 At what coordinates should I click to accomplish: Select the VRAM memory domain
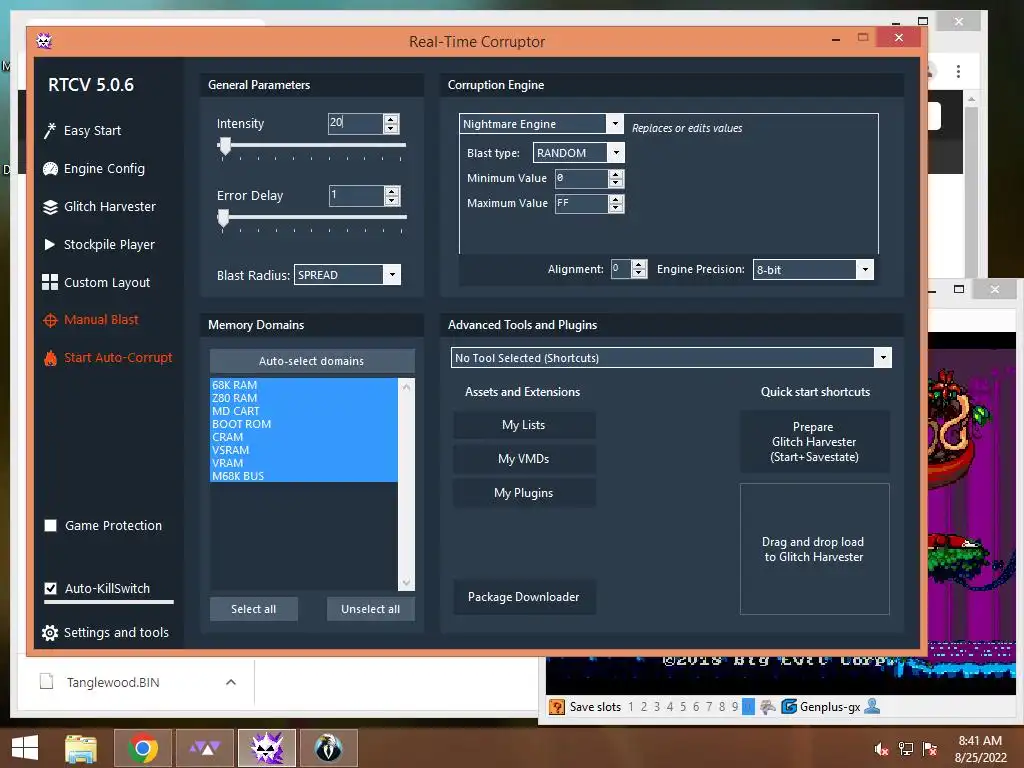coord(304,463)
